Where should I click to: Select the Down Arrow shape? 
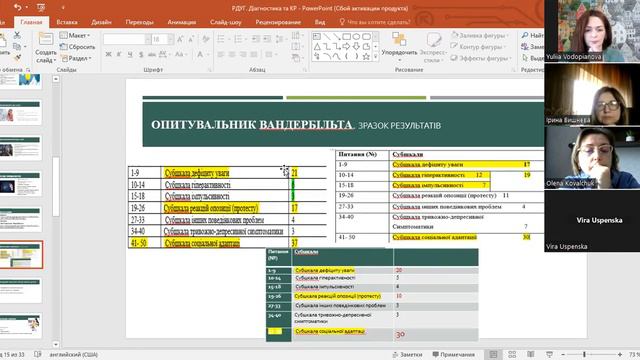[x=356, y=47]
